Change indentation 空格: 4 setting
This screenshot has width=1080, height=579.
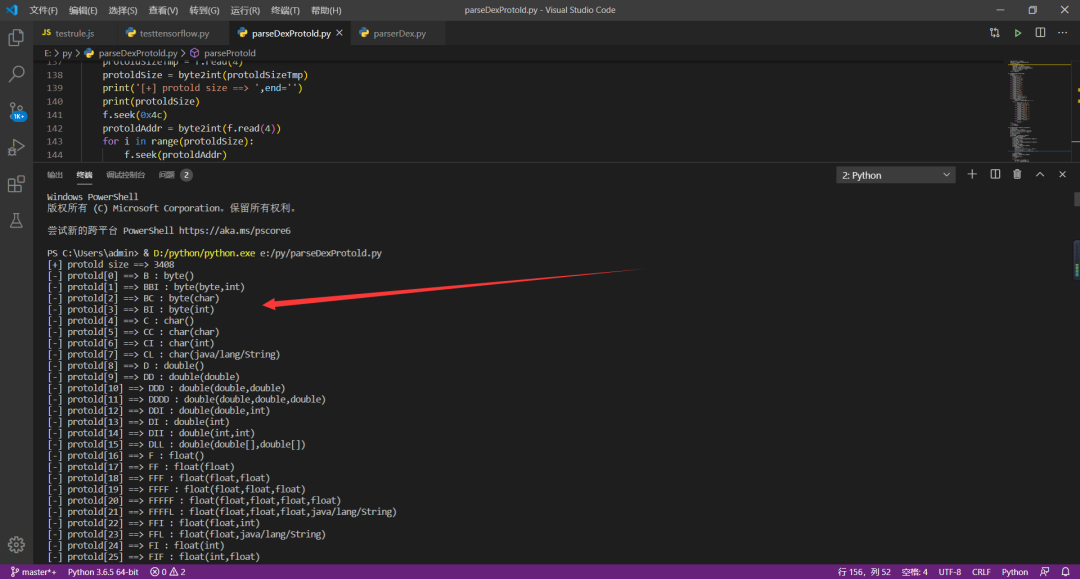[x=915, y=572]
